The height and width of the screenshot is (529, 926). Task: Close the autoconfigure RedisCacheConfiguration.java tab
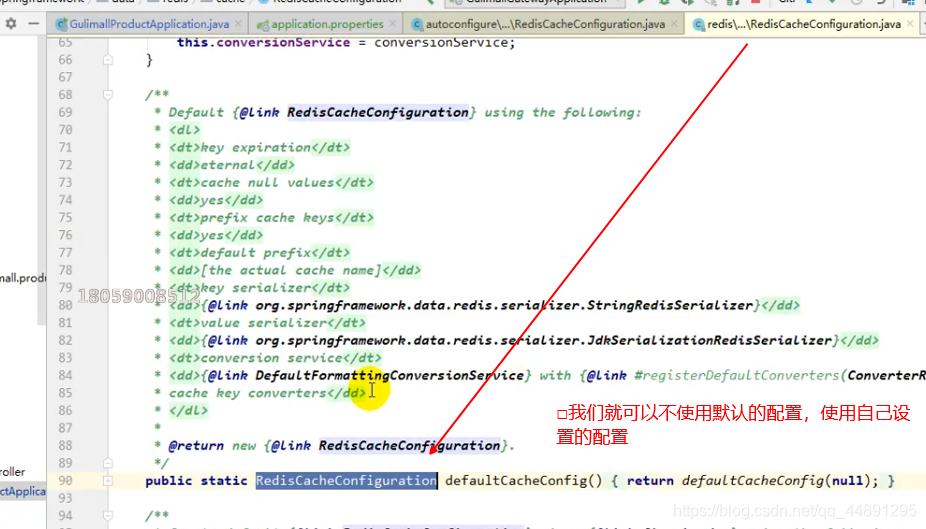pyautogui.click(x=674, y=24)
